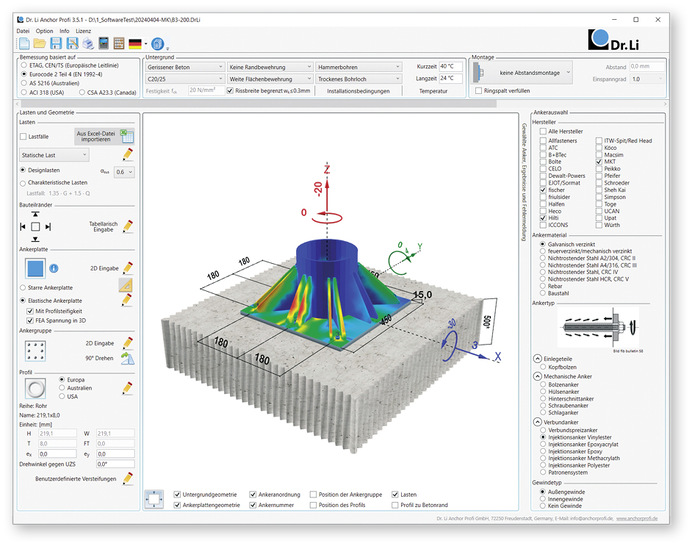Image resolution: width=692 pixels, height=546 pixels.
Task: Open the Gerissener Beton dropdown
Action: pyautogui.click(x=186, y=66)
